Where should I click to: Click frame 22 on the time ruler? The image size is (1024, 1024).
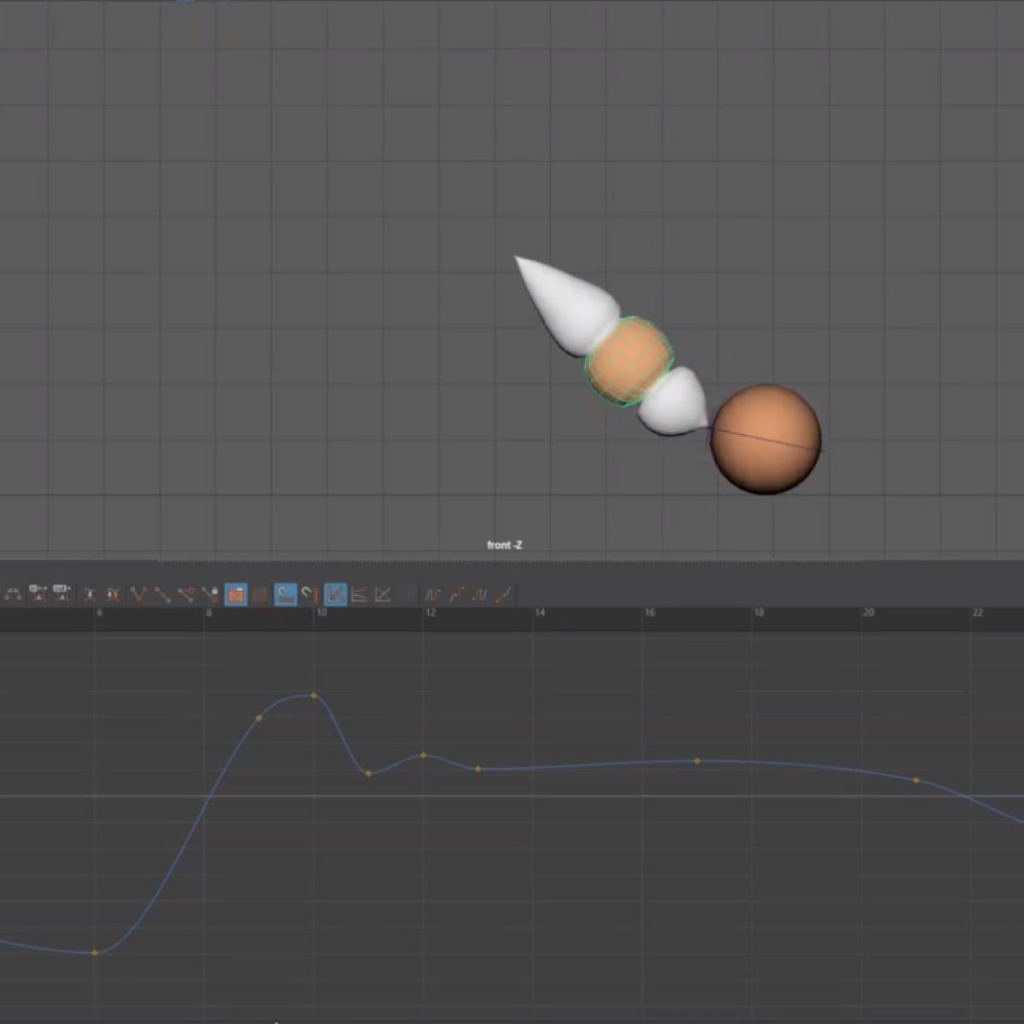[x=978, y=613]
